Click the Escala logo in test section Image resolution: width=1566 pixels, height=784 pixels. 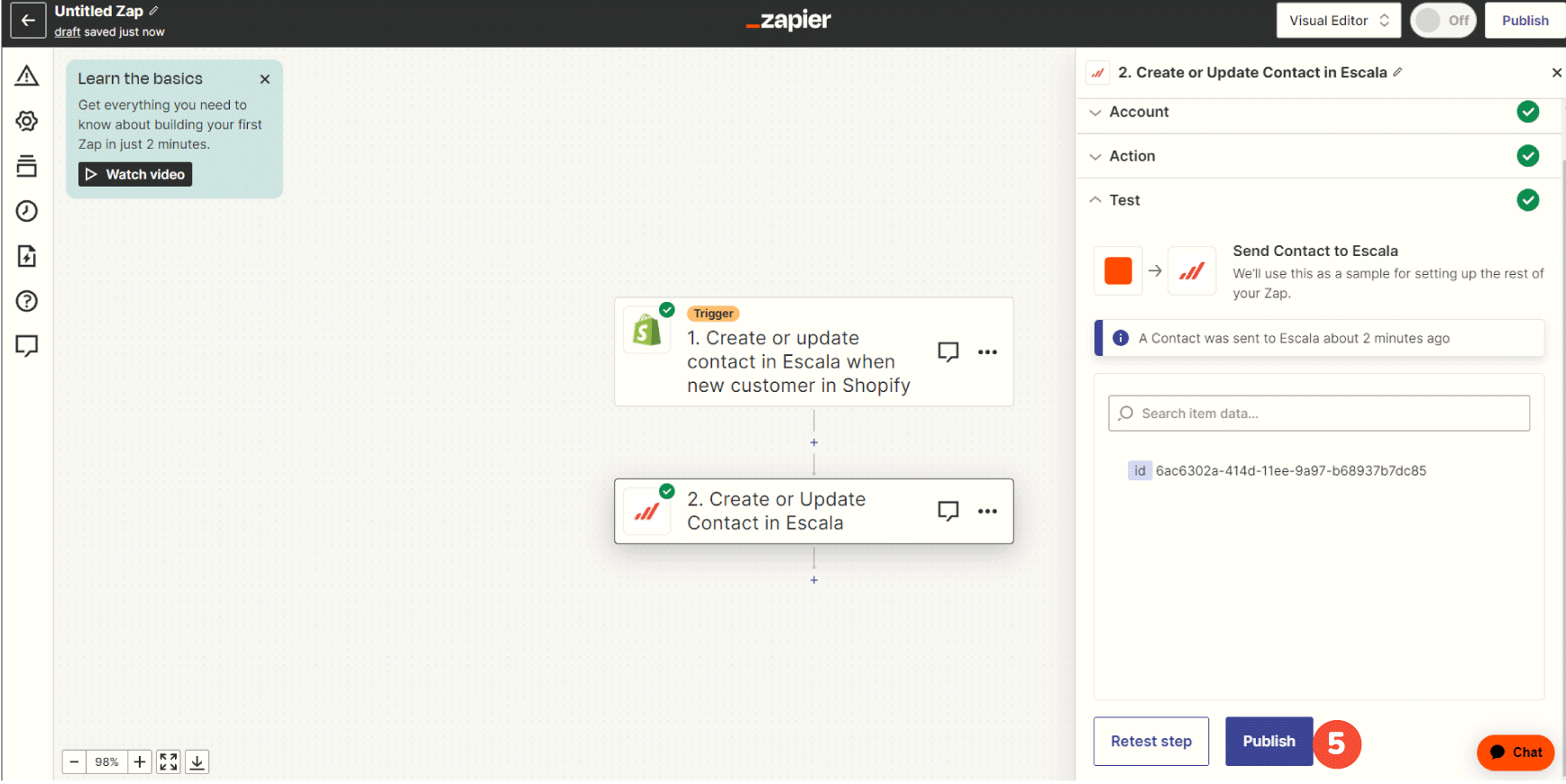(x=1192, y=270)
